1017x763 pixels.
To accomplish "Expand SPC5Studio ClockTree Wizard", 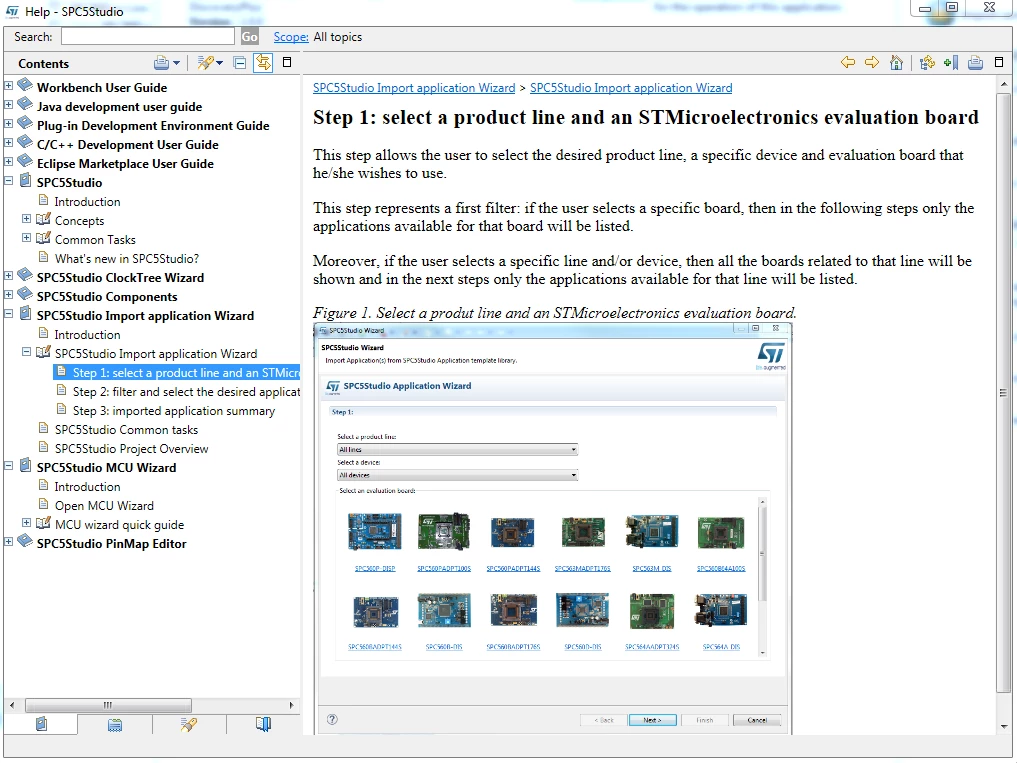I will [x=8, y=276].
